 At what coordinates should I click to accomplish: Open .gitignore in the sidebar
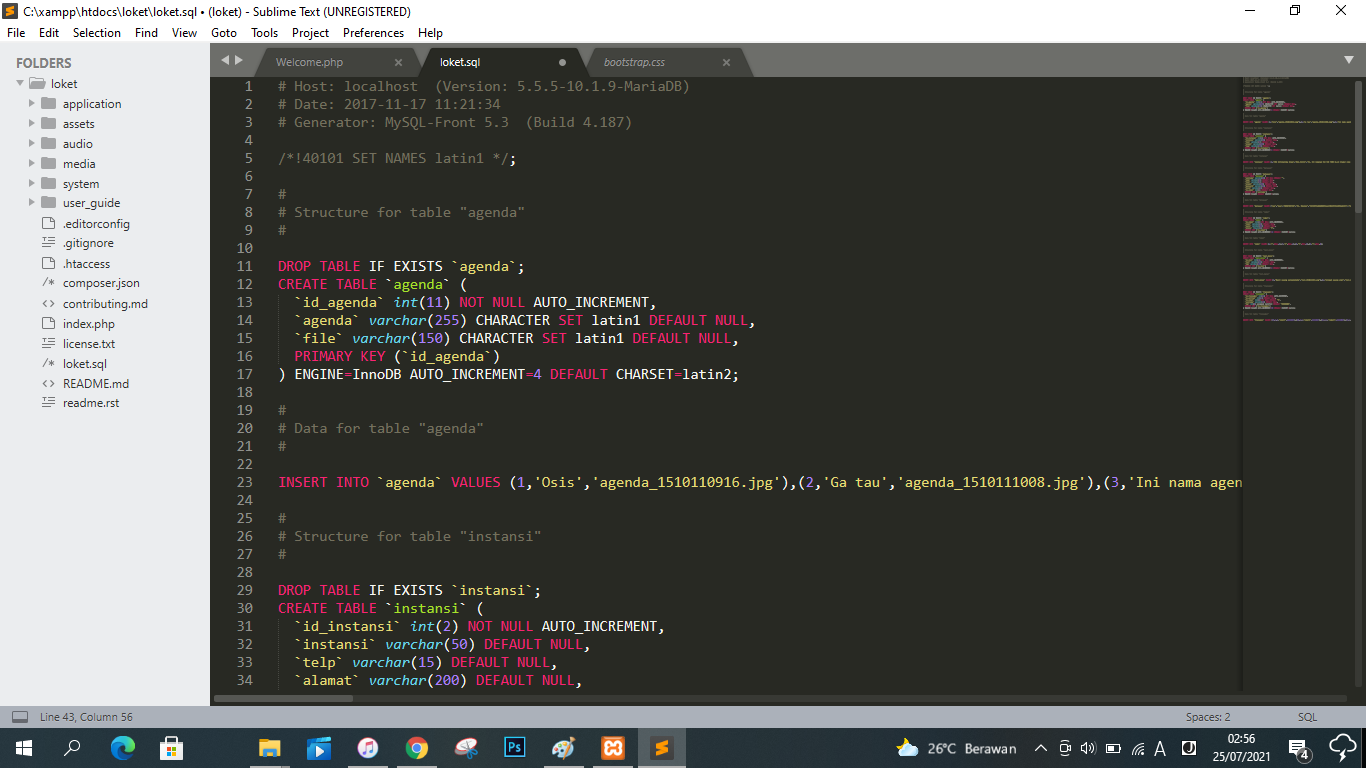(88, 243)
